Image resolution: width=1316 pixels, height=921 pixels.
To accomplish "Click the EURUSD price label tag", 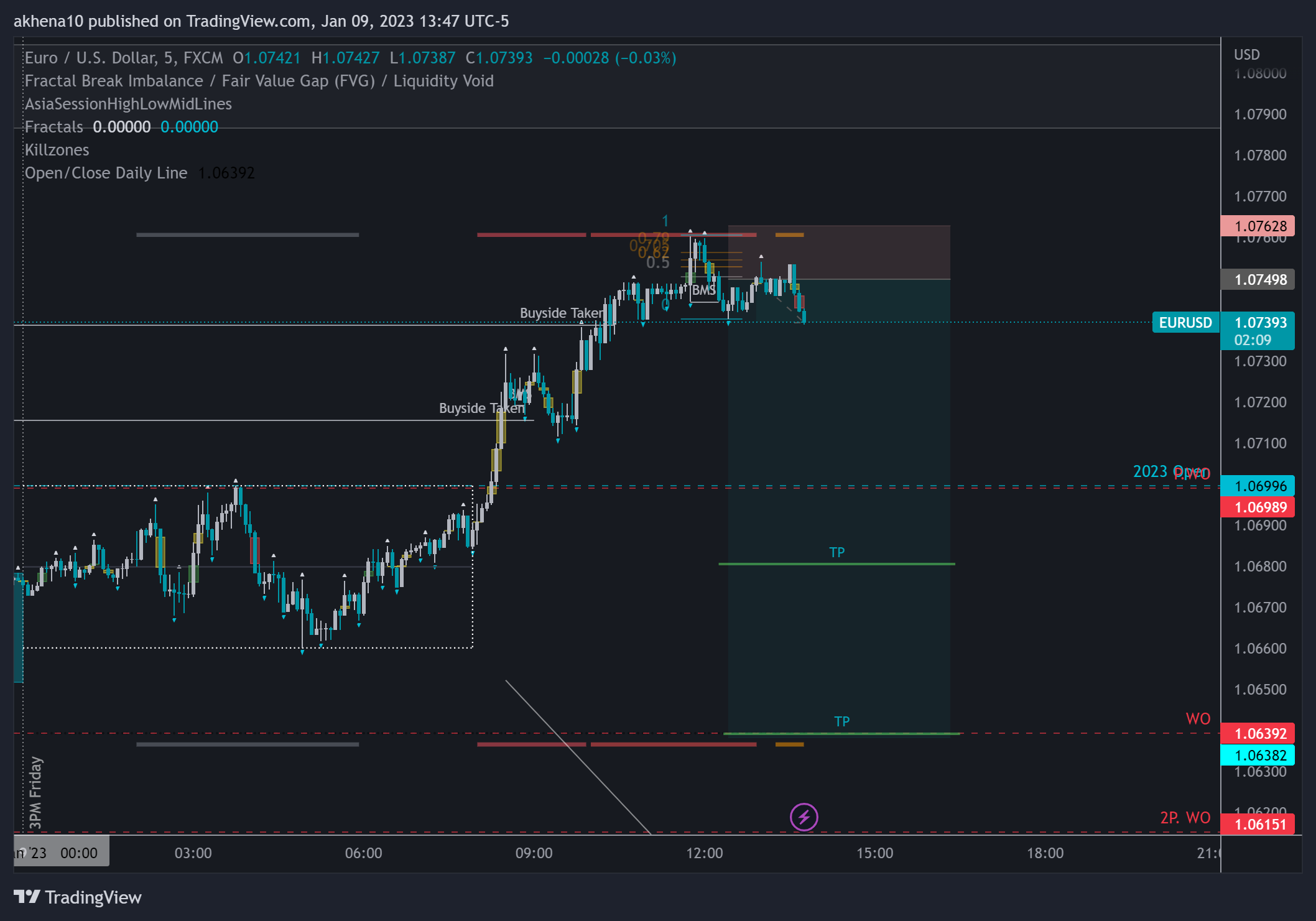I will [1185, 323].
